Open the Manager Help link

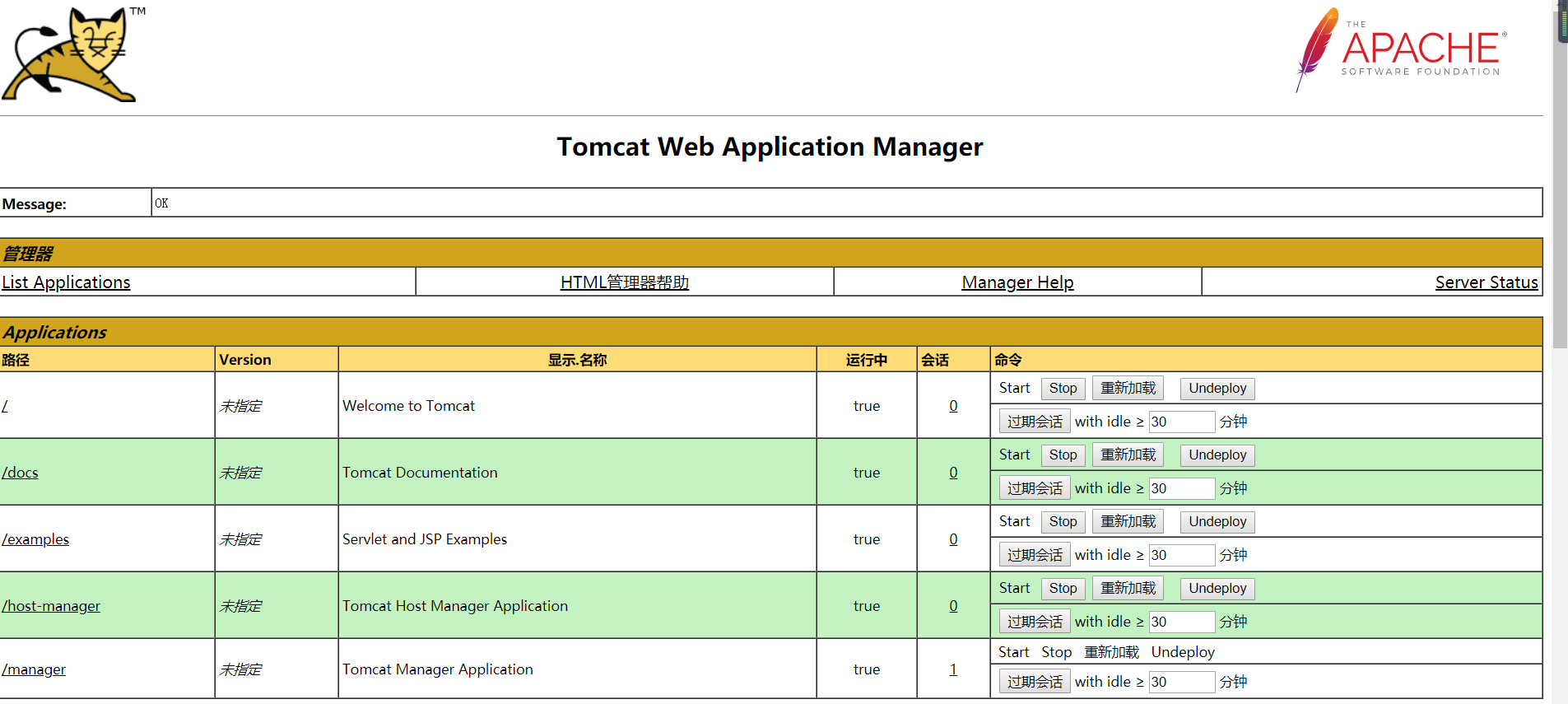1017,282
